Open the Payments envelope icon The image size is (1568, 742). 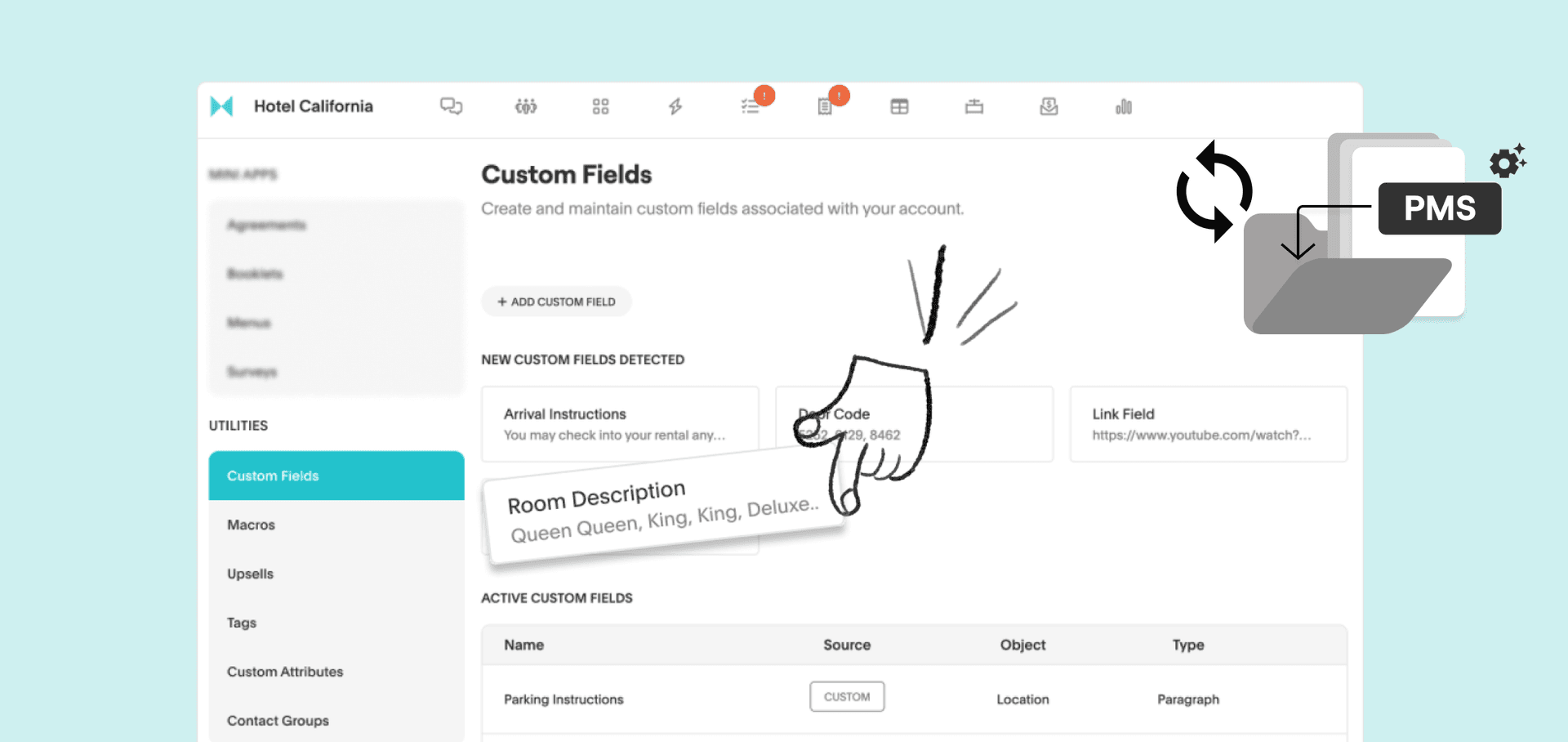coord(1049,106)
